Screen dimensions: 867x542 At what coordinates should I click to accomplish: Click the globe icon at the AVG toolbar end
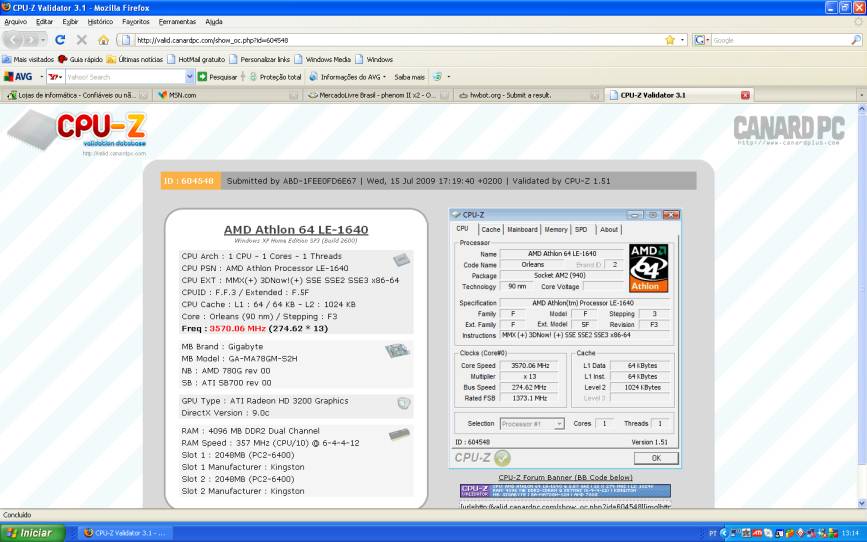(x=437, y=77)
